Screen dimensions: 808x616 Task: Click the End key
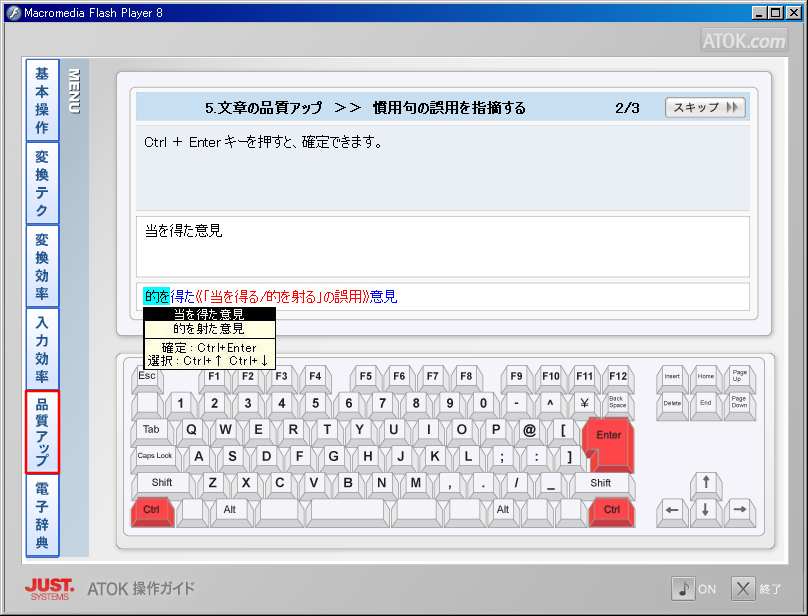pyautogui.click(x=706, y=405)
